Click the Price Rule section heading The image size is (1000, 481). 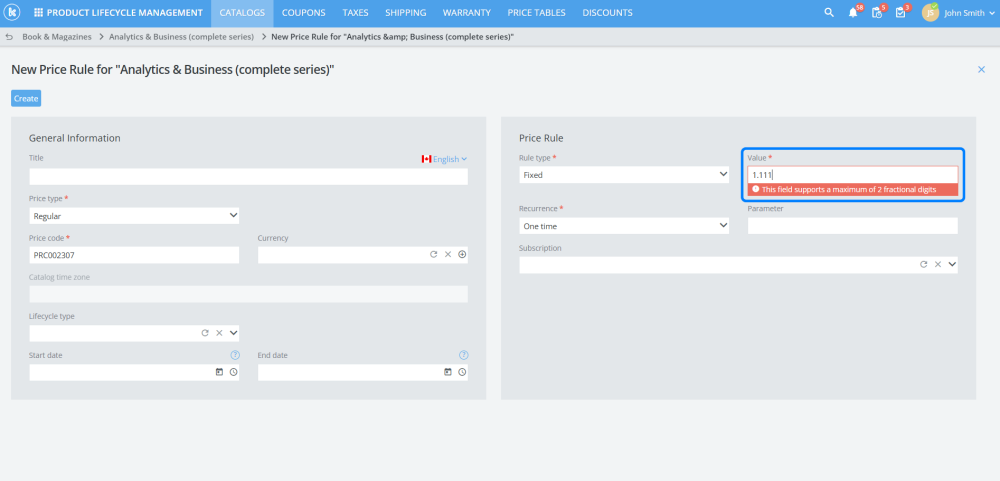(x=541, y=138)
